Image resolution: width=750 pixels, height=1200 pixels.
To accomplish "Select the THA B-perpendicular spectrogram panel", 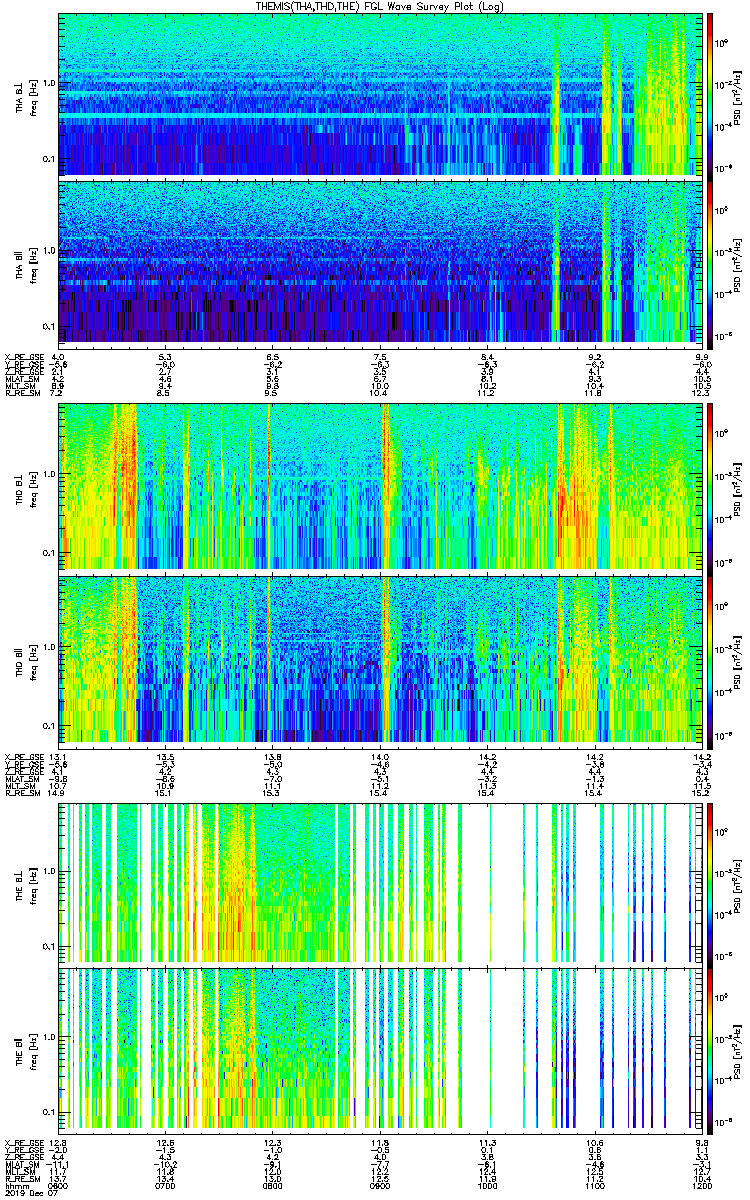I will pyautogui.click(x=380, y=94).
